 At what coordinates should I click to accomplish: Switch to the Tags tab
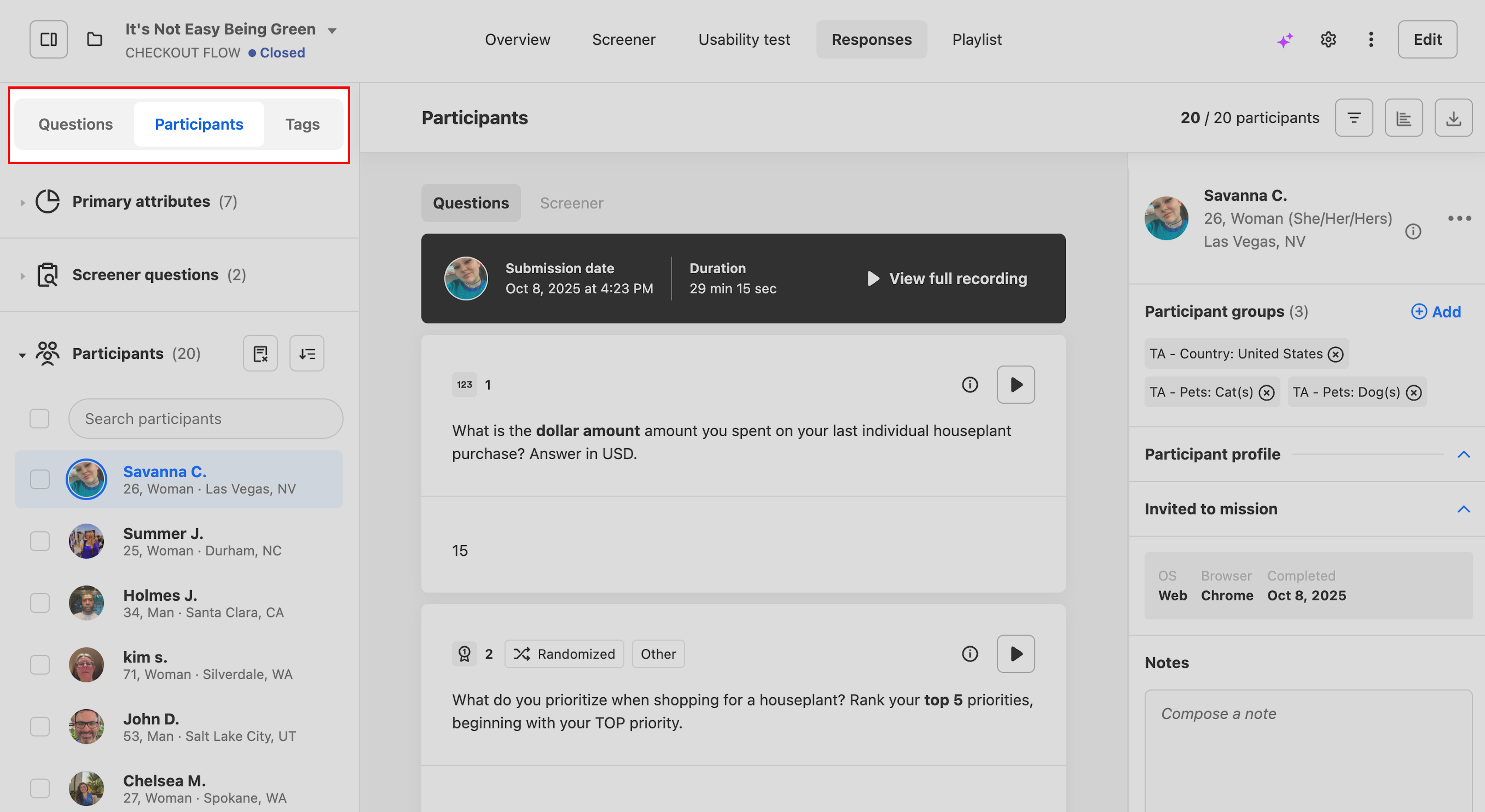(302, 124)
